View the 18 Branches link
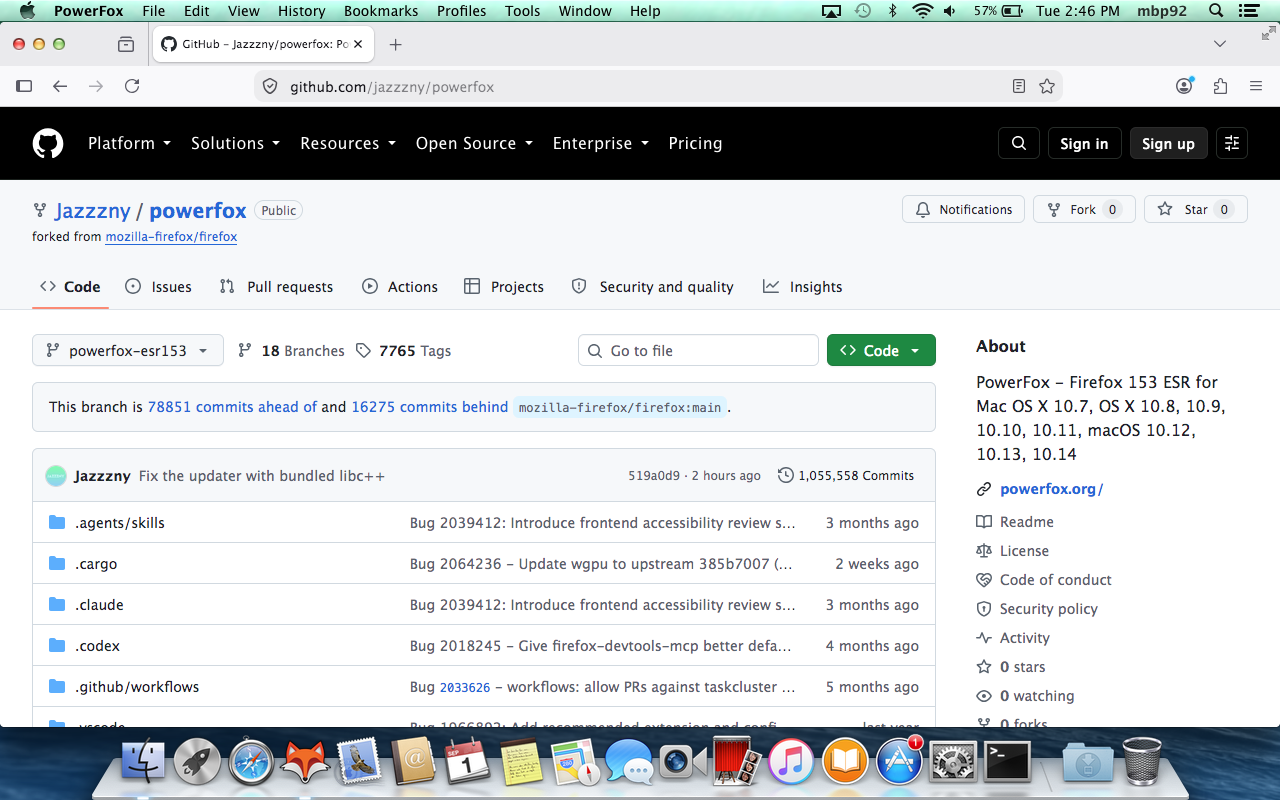This screenshot has height=800, width=1280. [x=291, y=351]
